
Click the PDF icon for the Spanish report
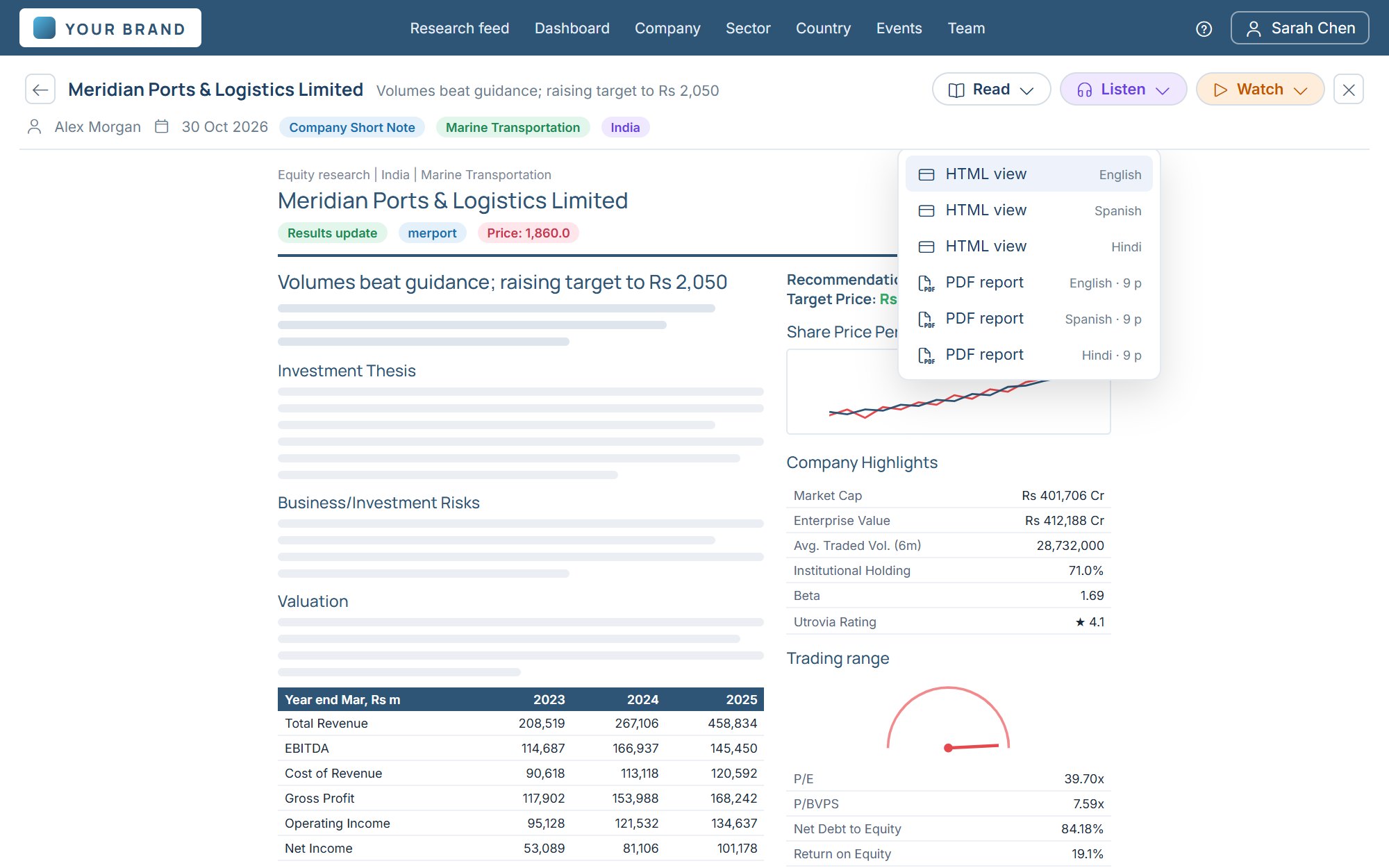click(926, 319)
